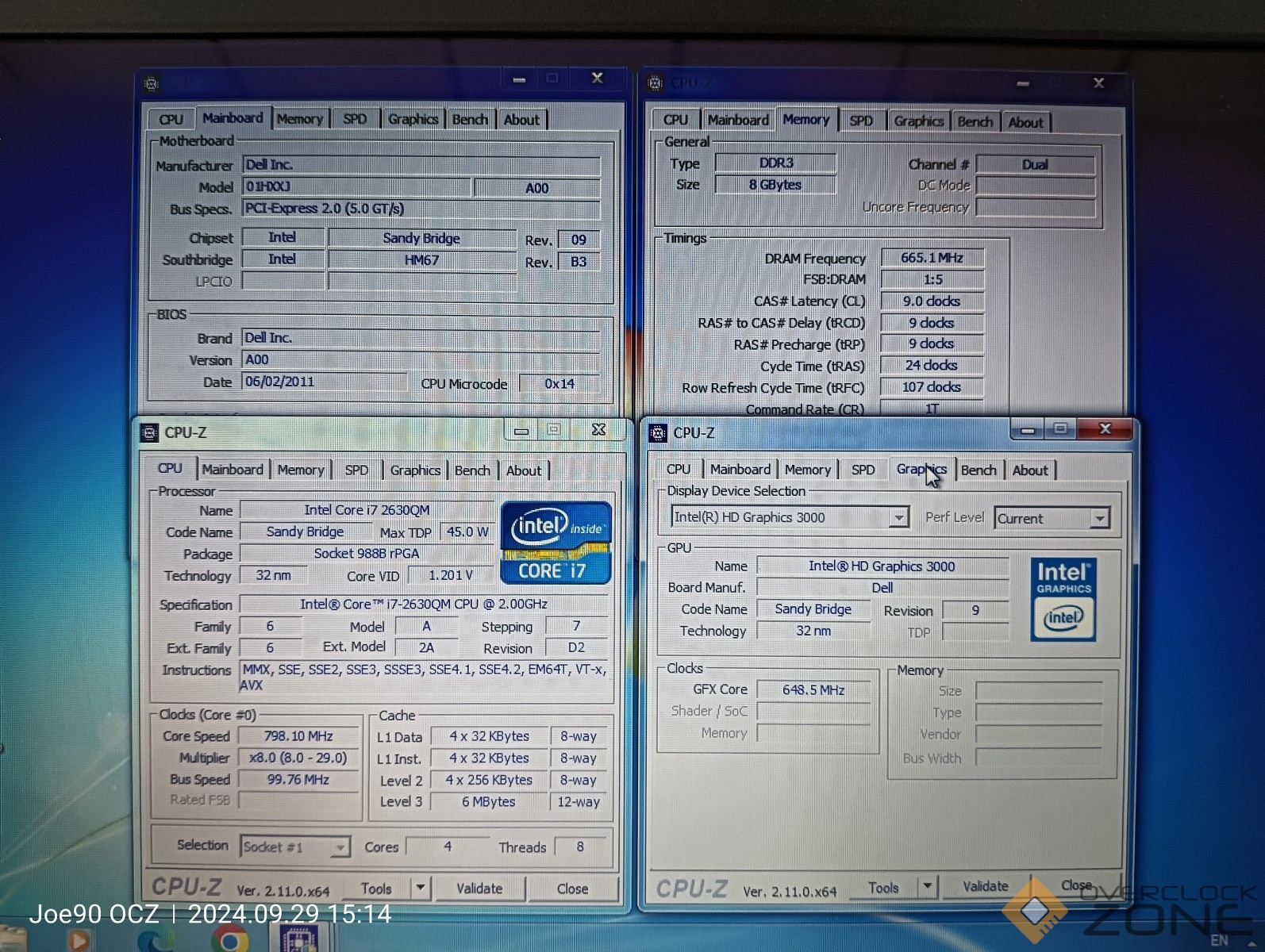
Task: Click the Close button in the CPU window
Action: [572, 889]
